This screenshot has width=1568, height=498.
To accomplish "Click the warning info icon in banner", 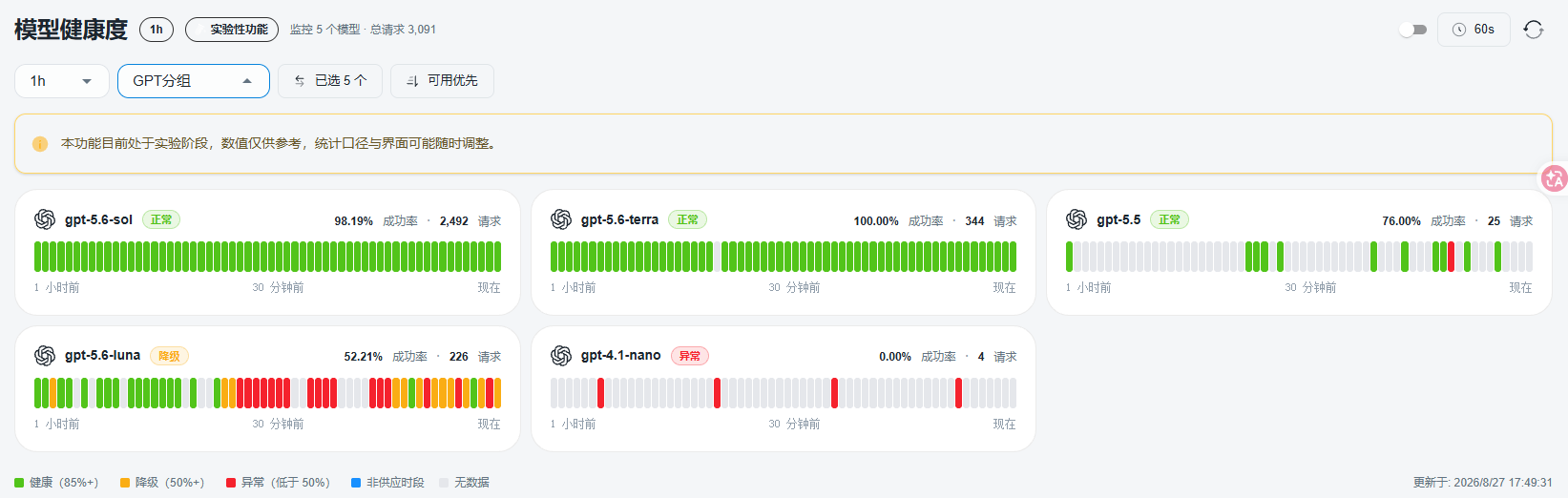I will 40,144.
